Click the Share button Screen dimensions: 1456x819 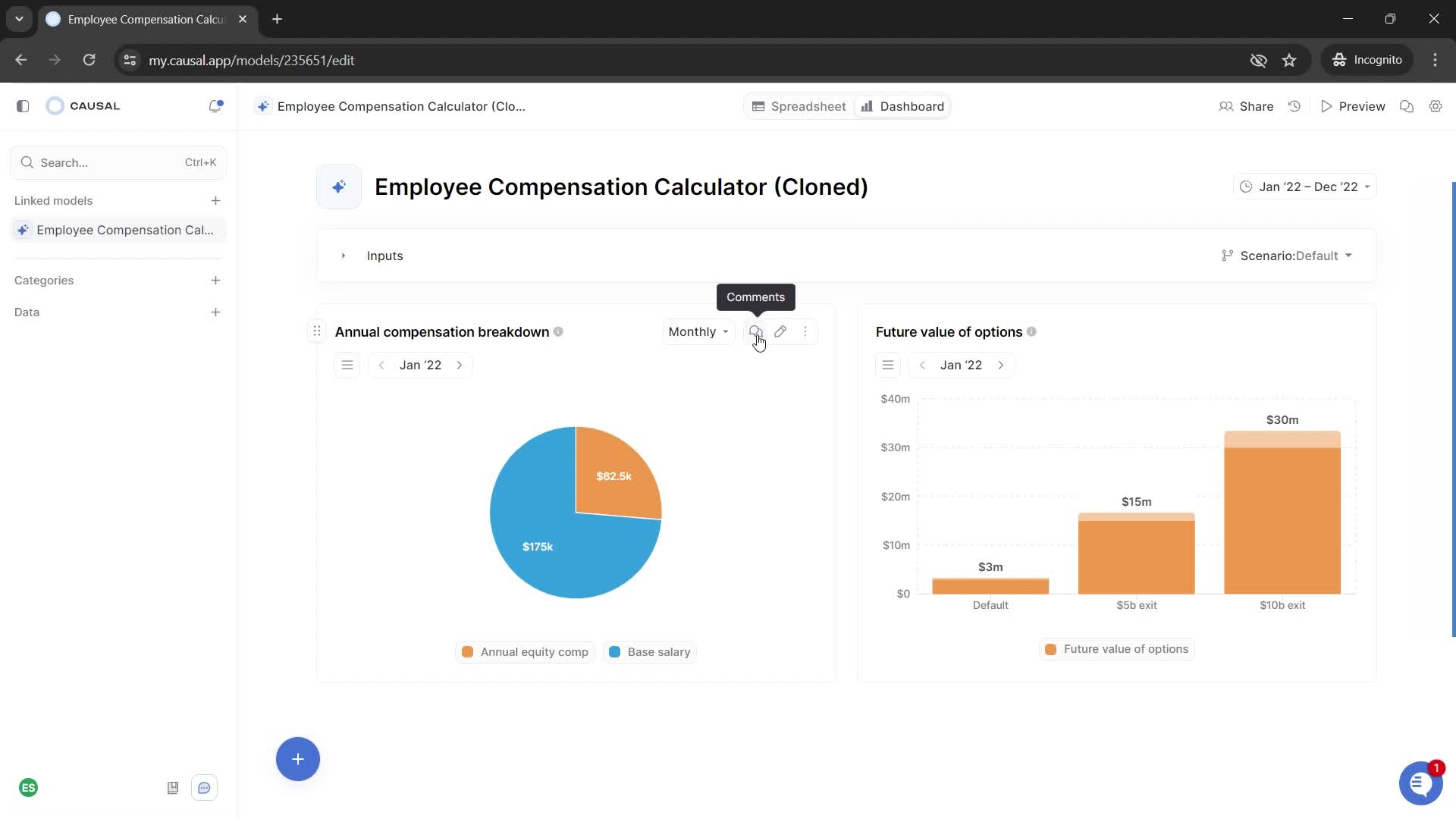point(1246,106)
